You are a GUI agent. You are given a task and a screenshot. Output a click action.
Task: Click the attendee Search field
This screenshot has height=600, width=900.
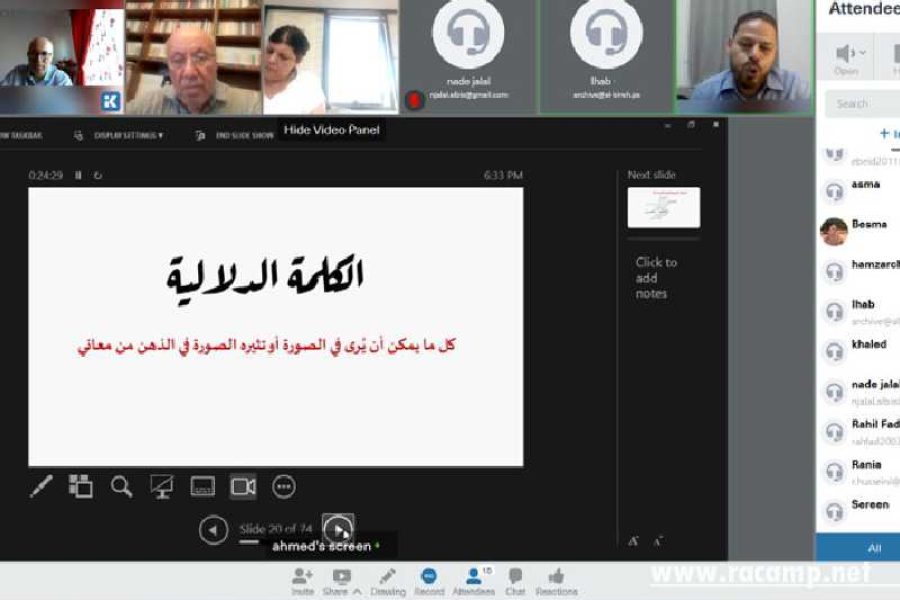[862, 104]
